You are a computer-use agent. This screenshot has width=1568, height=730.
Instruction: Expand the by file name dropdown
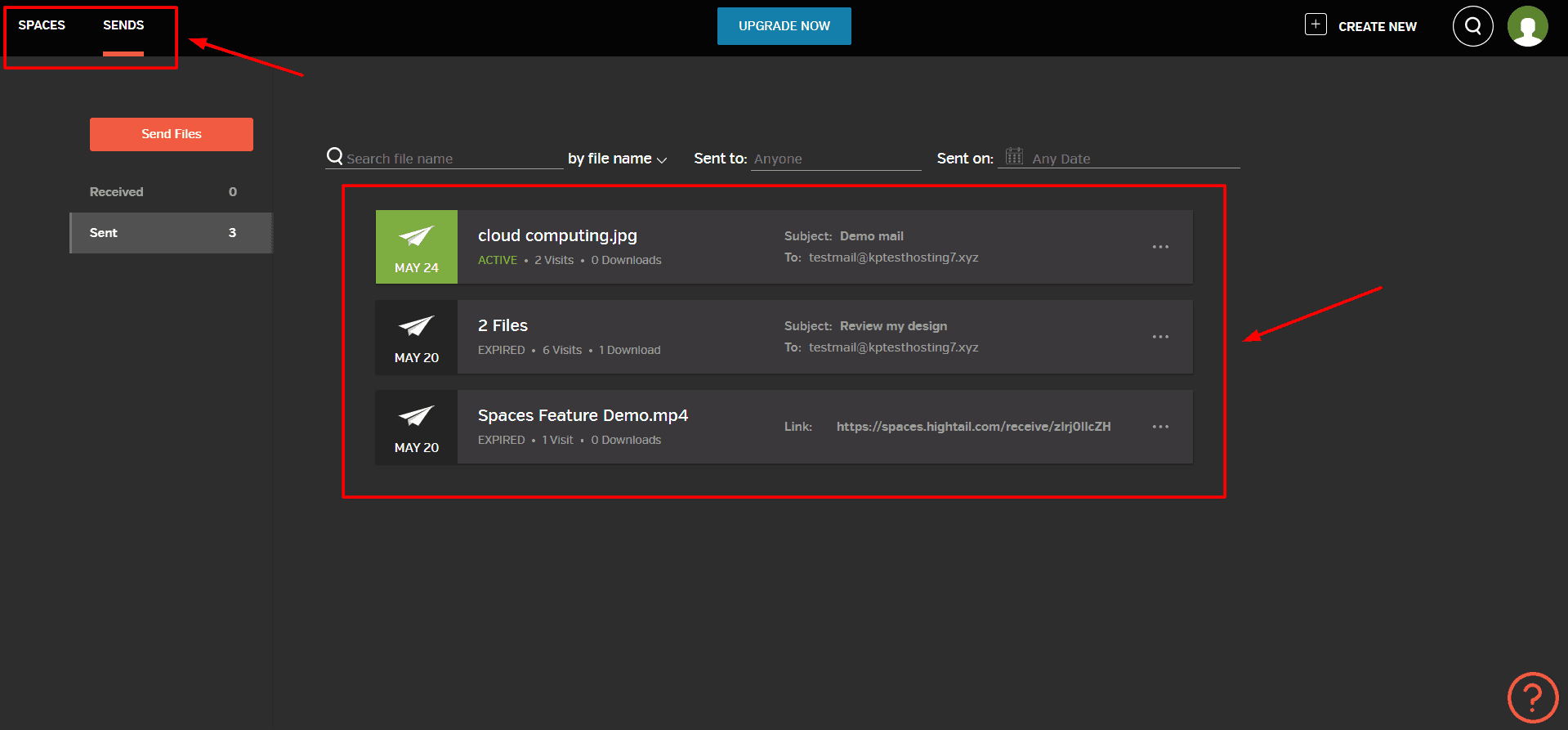pyautogui.click(x=618, y=159)
